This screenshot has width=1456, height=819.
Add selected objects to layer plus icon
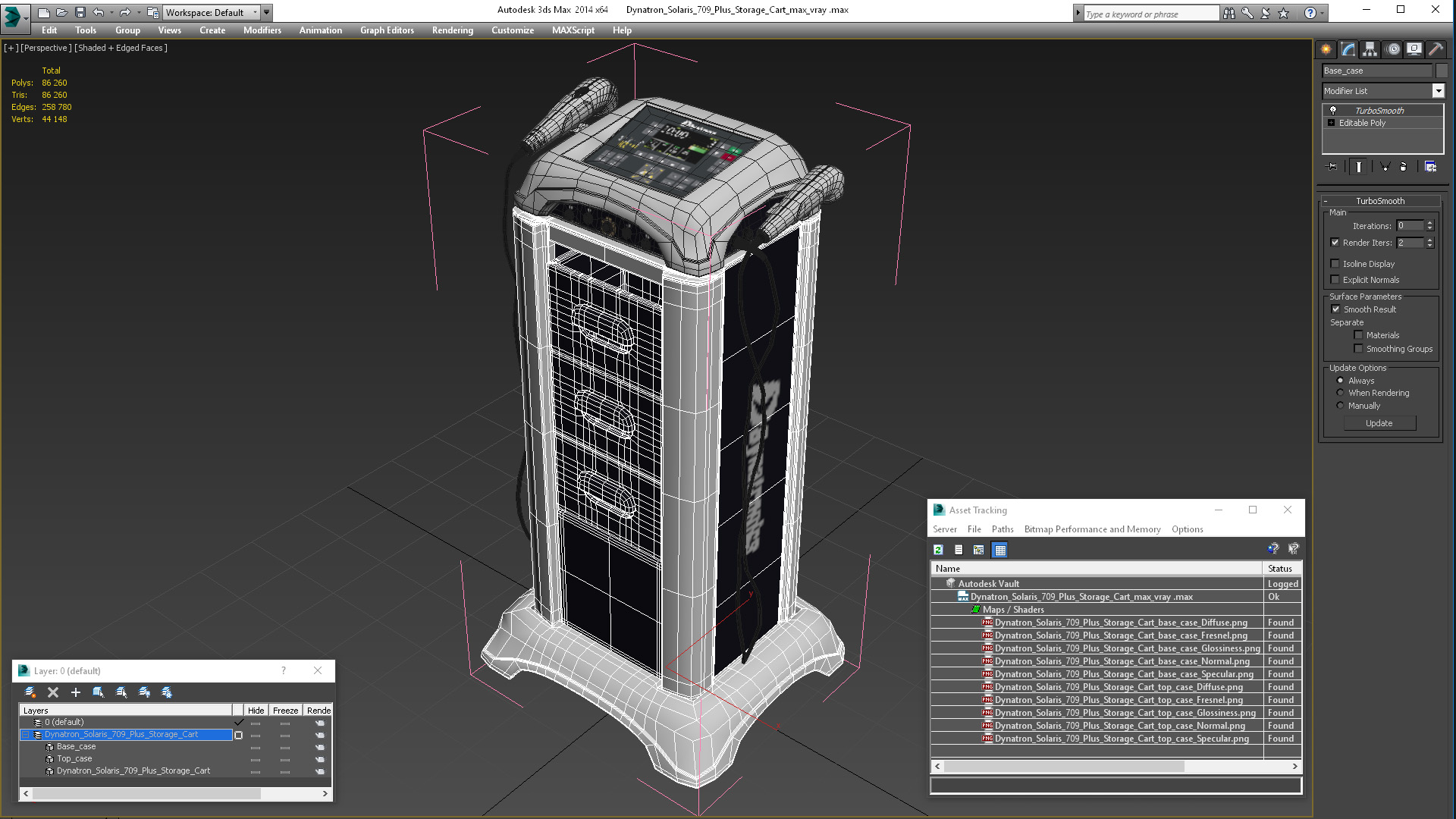pos(75,692)
